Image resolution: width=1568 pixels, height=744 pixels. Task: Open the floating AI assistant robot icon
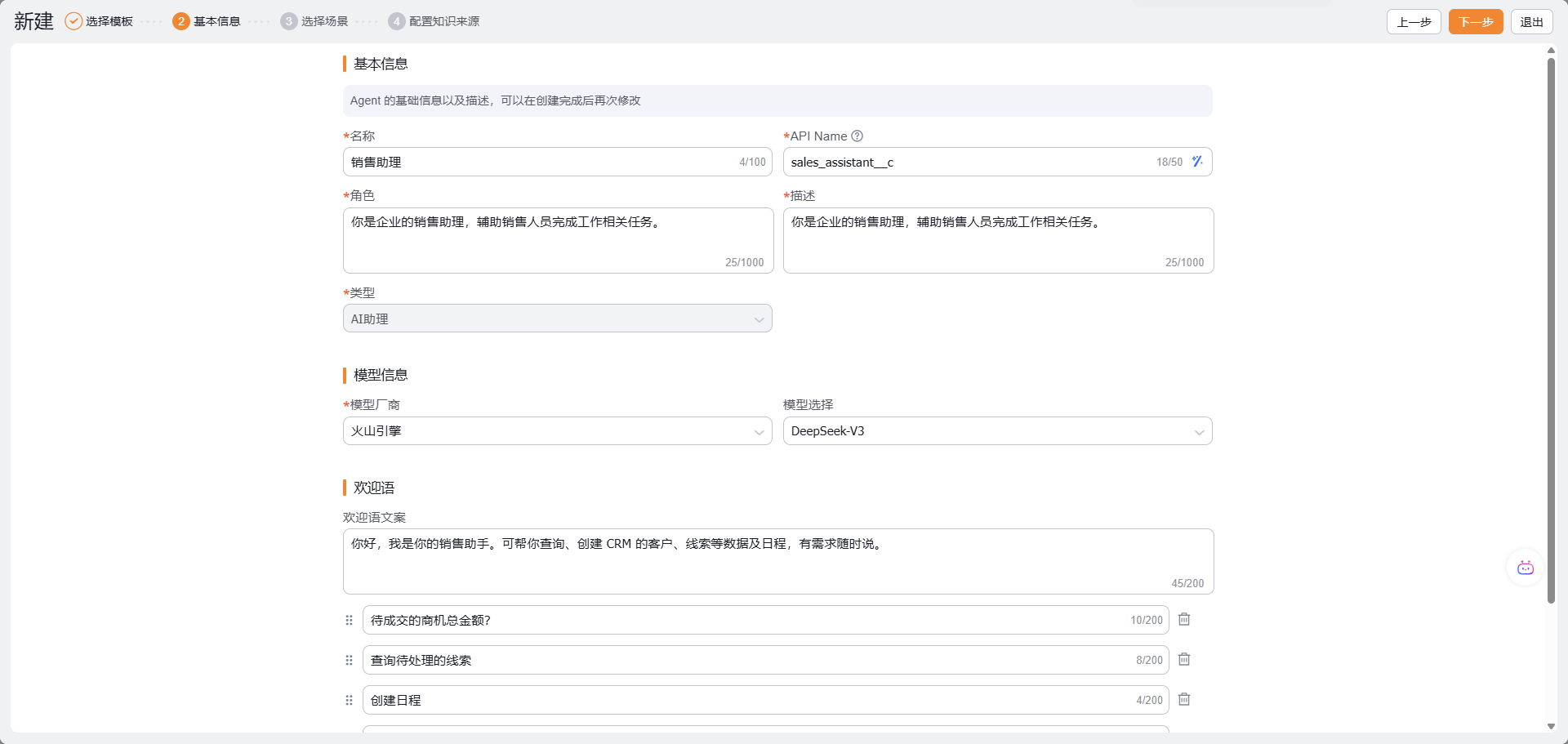[1525, 568]
